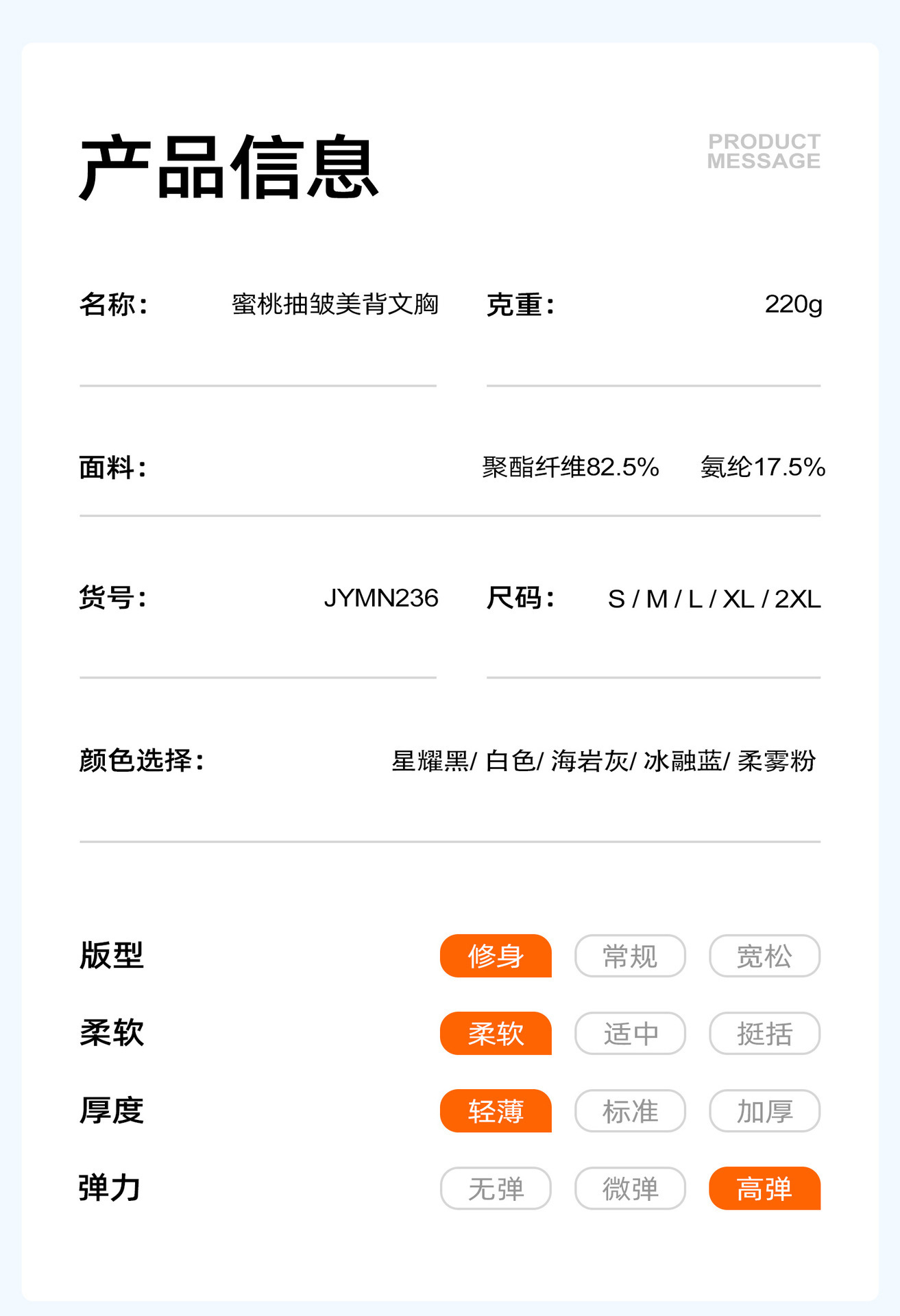
Task: Select the 微弹 elasticity pill
Action: tap(630, 1188)
